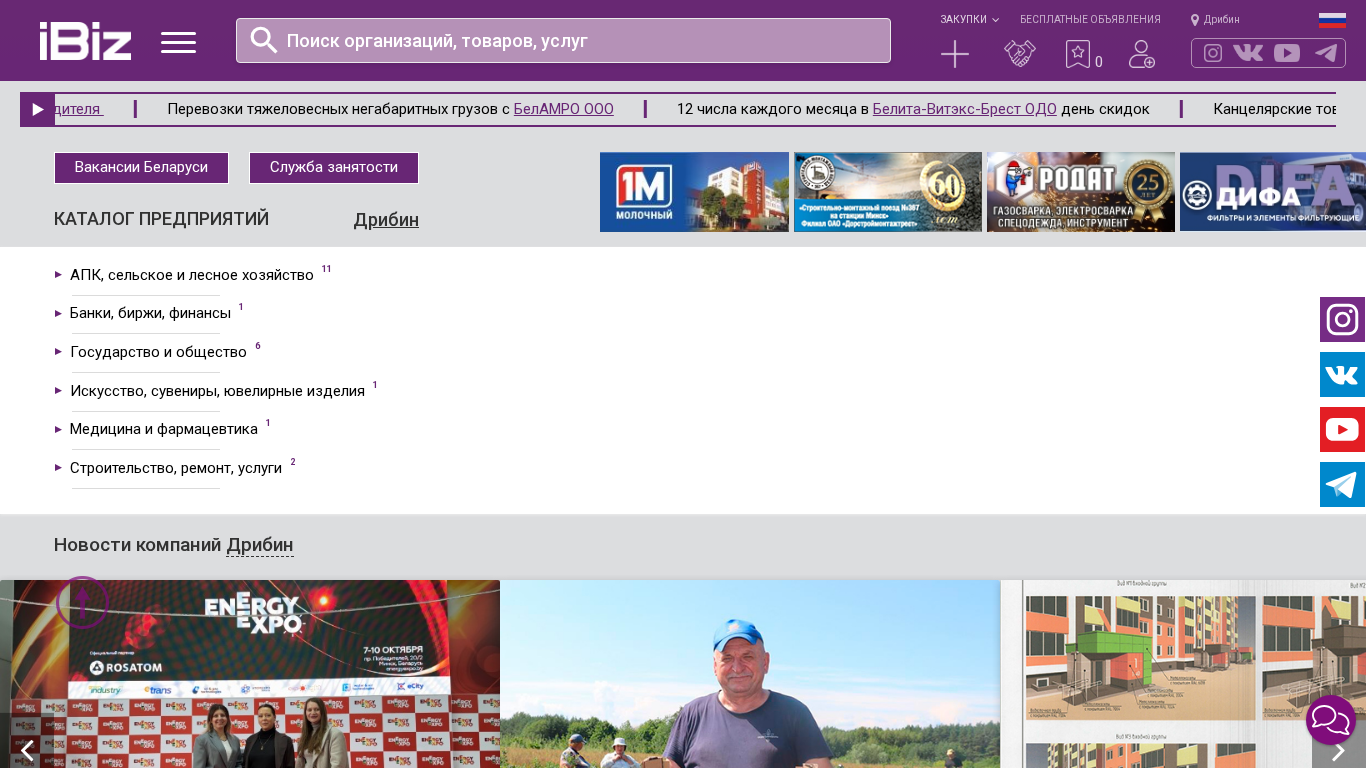Open the chat bubble widget

1331,720
